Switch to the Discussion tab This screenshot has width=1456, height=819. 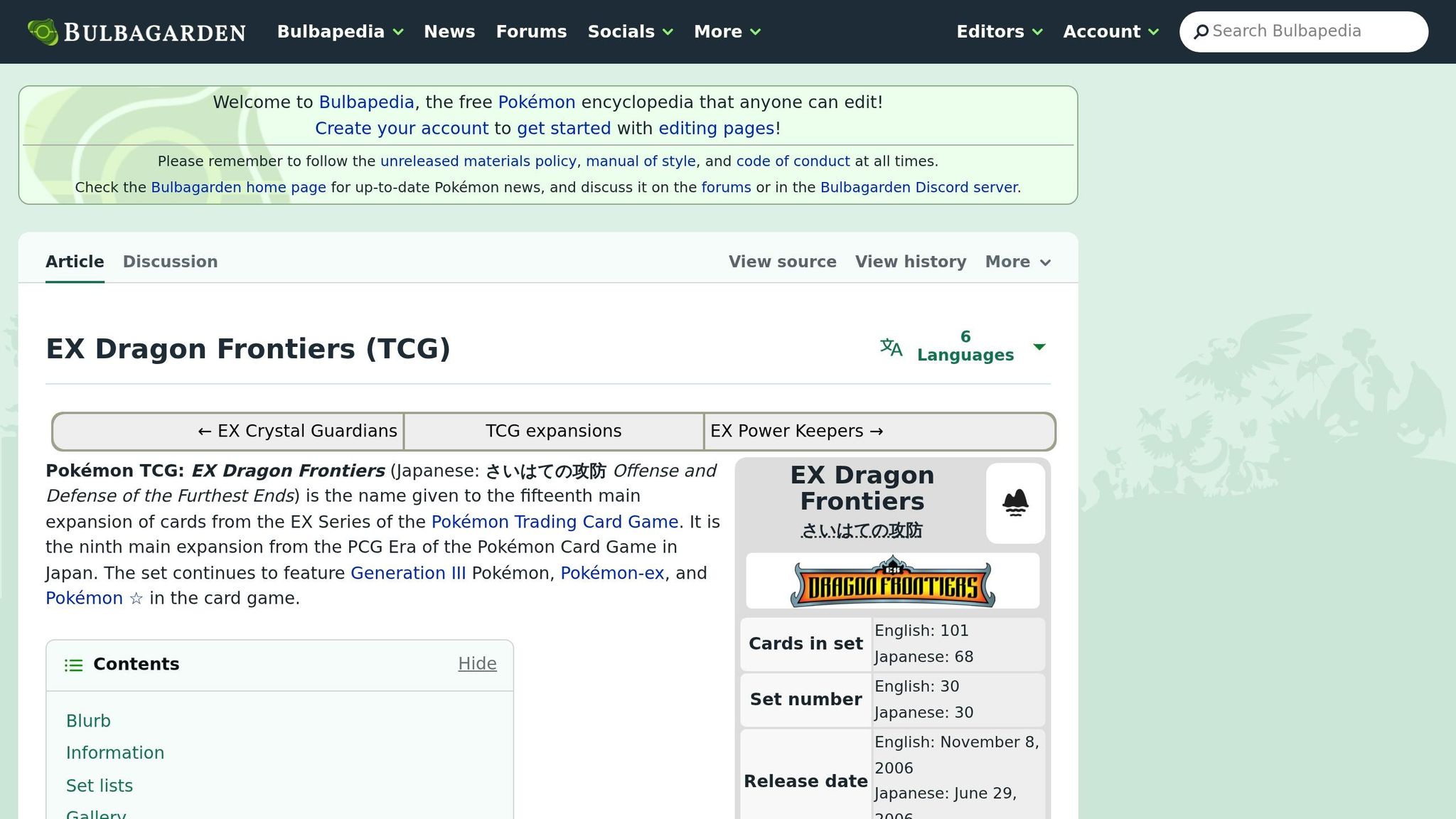point(170,262)
